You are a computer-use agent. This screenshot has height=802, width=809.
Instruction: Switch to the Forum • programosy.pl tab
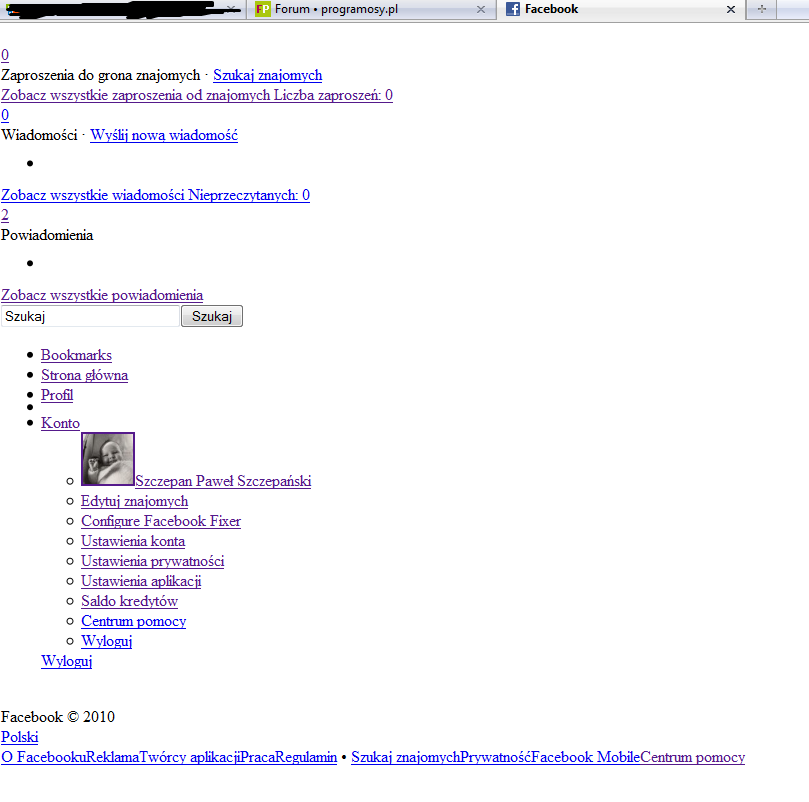[371, 9]
